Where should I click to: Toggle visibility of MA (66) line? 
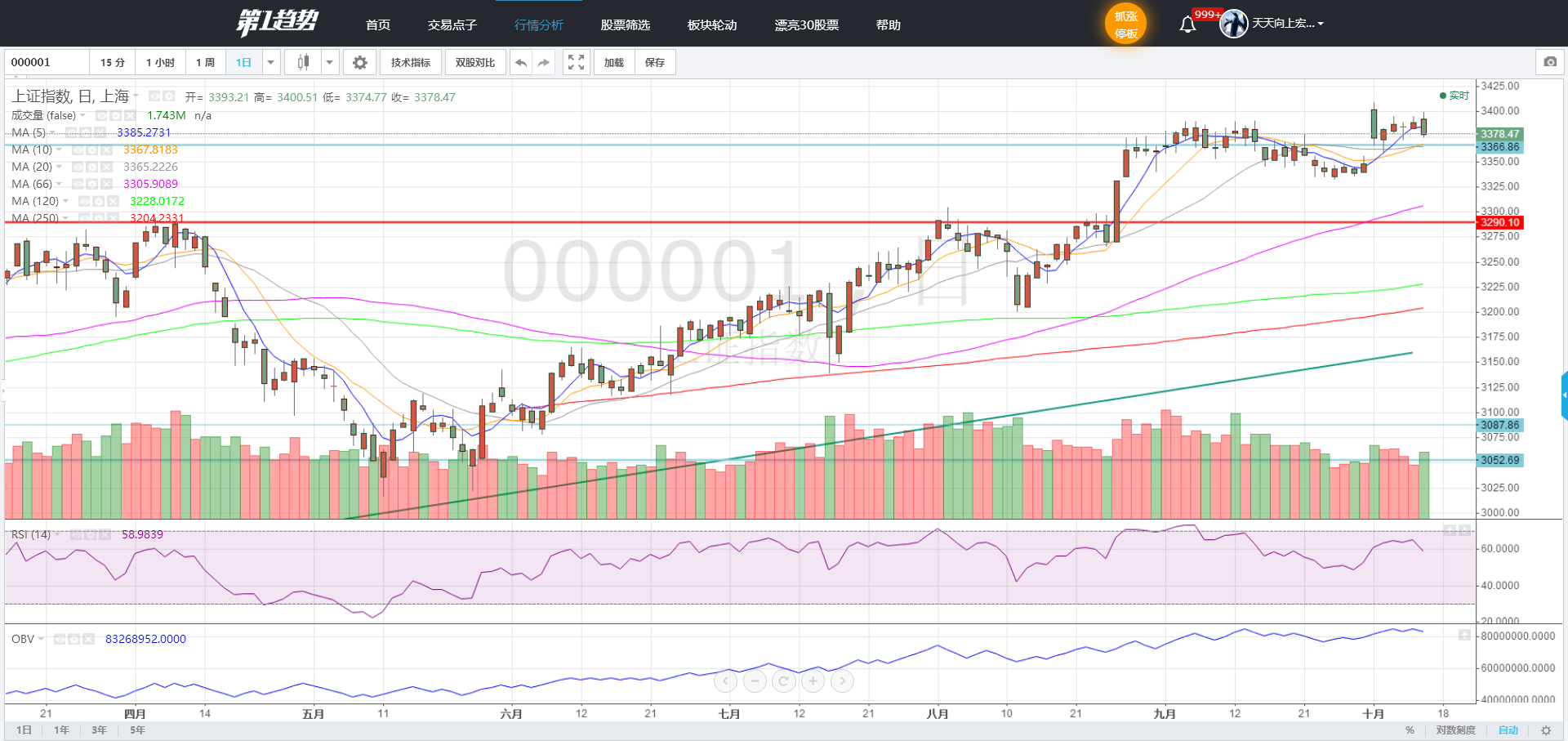[78, 184]
